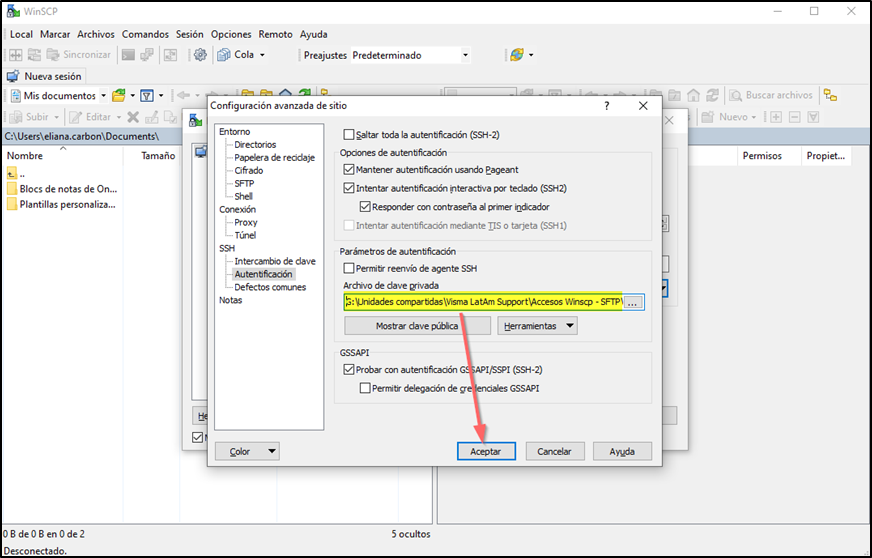Click the dialog question mark help icon
The width and height of the screenshot is (872, 558).
click(x=607, y=106)
